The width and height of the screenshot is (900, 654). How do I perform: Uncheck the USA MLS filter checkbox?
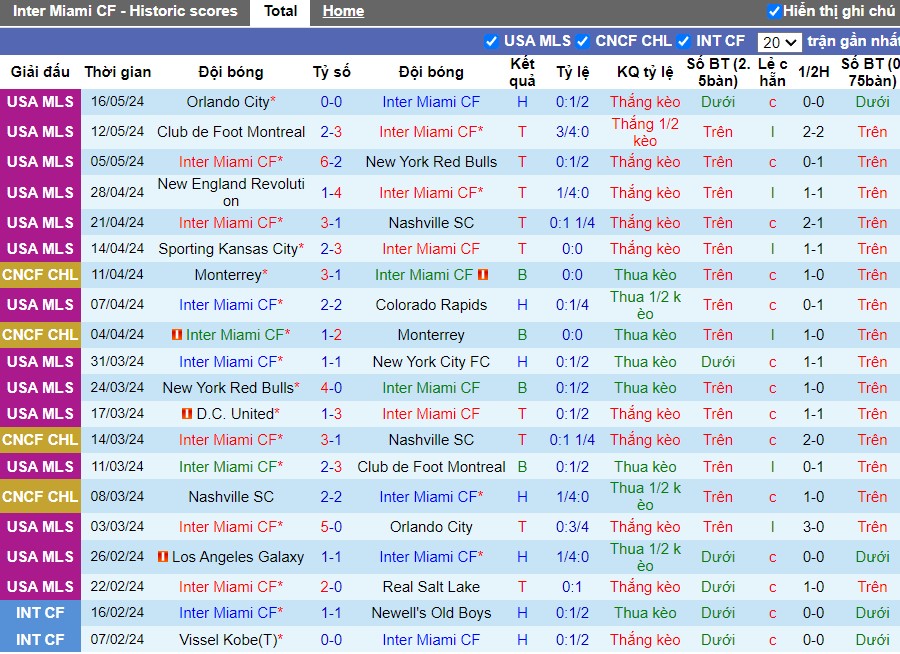[x=491, y=41]
